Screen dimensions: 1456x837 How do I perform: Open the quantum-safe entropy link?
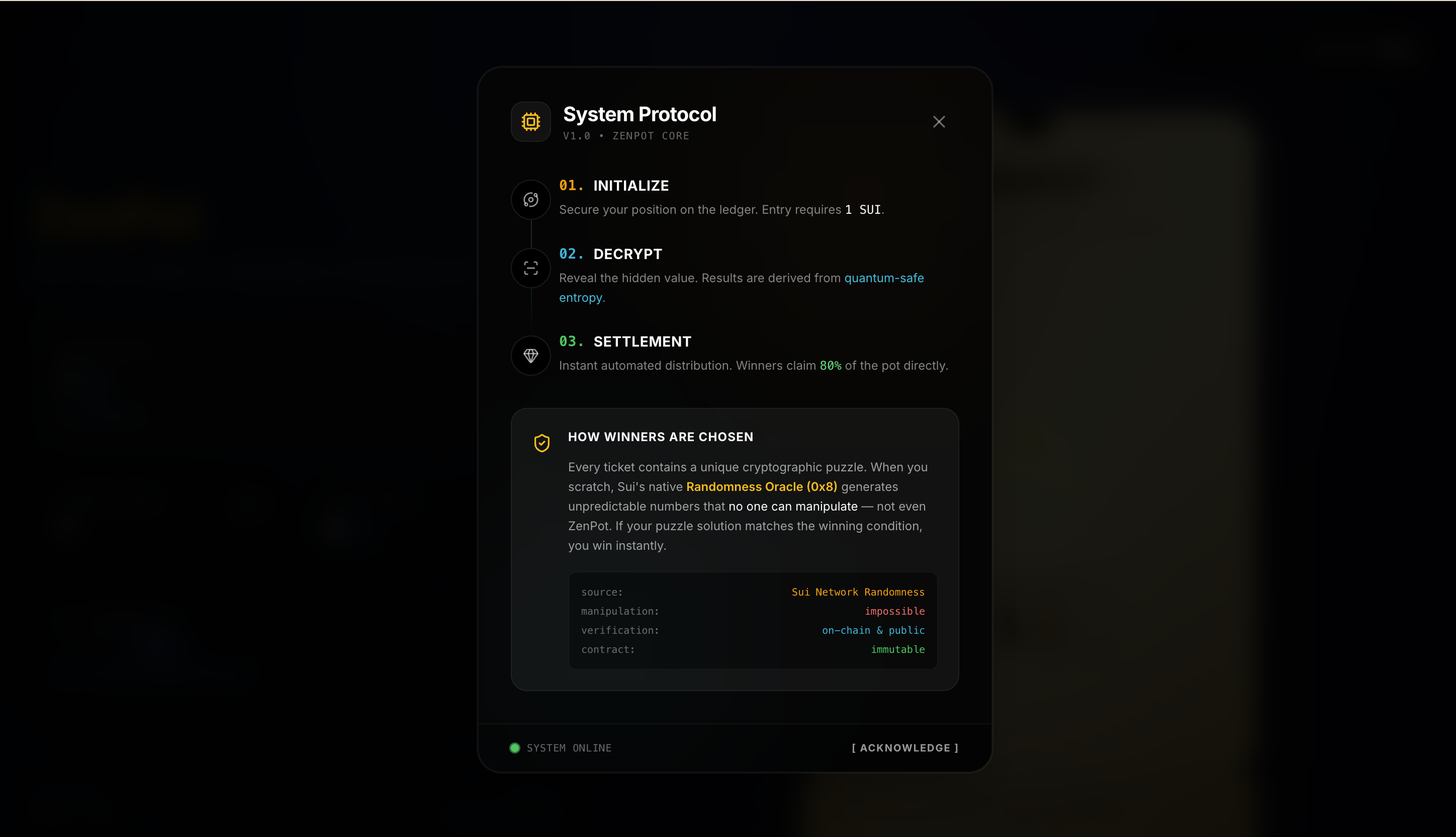[883, 278]
